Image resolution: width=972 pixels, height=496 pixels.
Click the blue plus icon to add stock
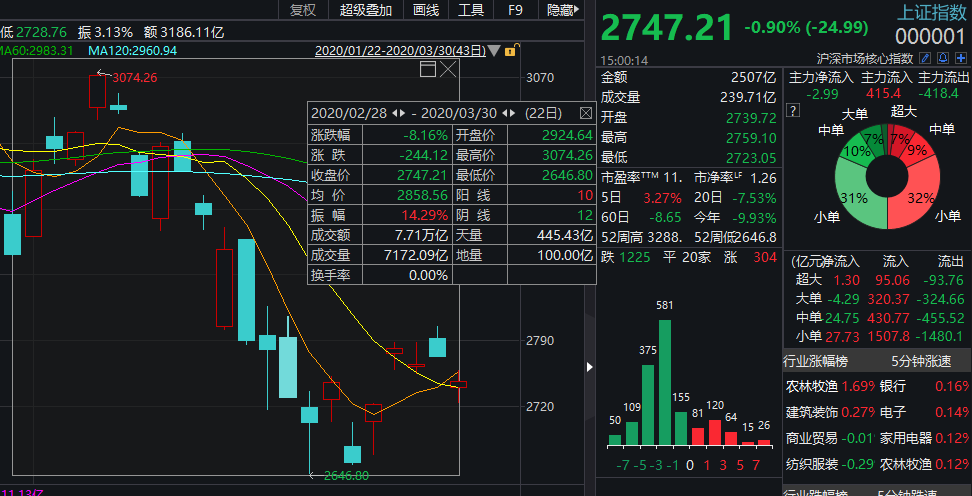[x=960, y=60]
